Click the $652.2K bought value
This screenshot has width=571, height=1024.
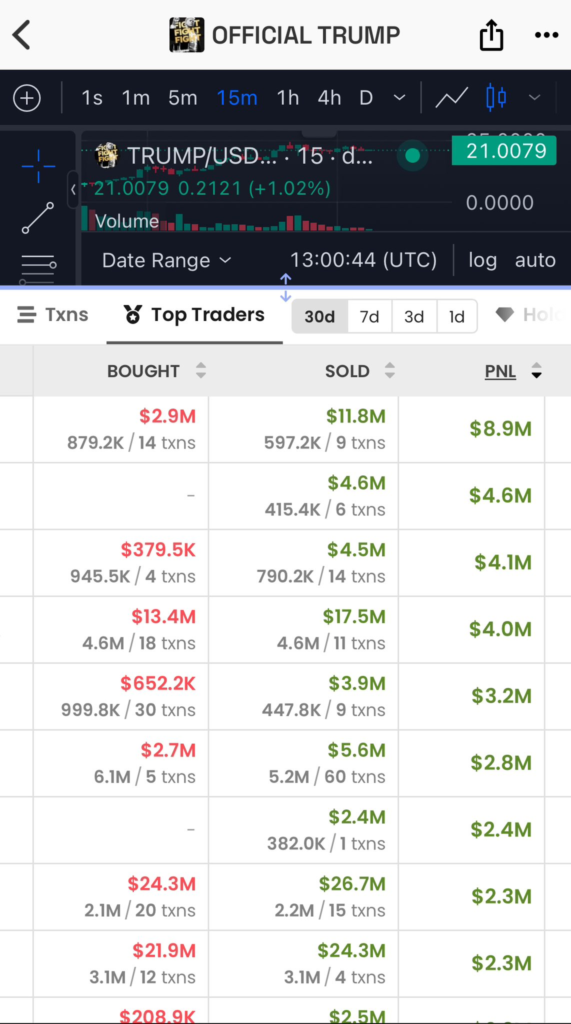click(157, 683)
